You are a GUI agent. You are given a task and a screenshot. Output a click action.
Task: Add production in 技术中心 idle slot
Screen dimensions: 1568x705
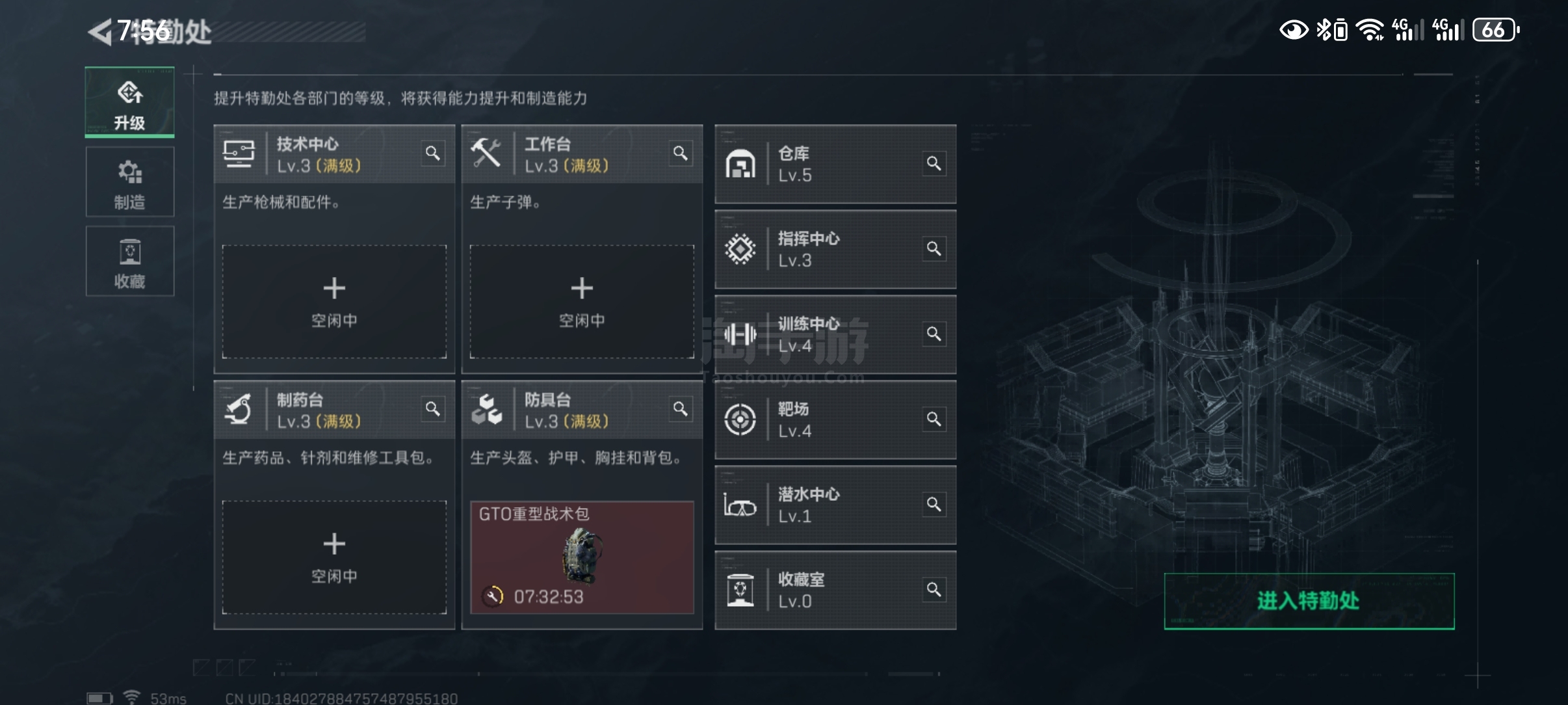pos(334,301)
